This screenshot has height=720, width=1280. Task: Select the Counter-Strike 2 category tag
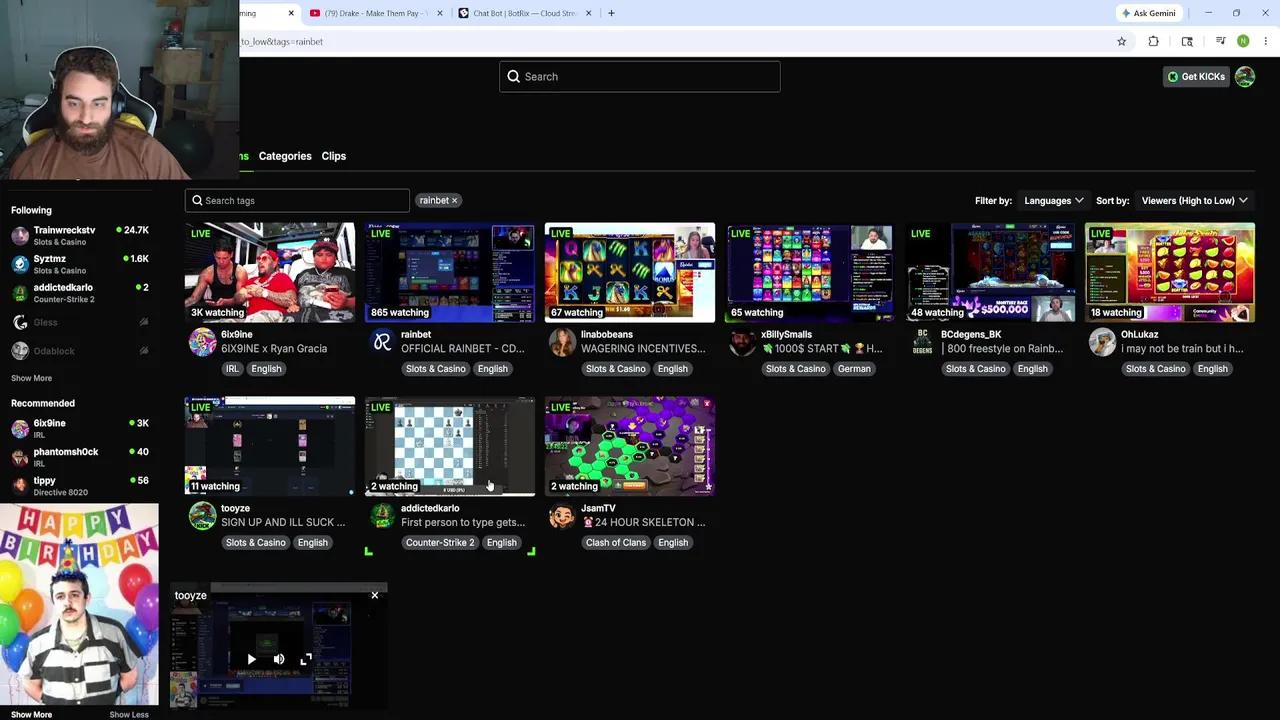click(440, 543)
